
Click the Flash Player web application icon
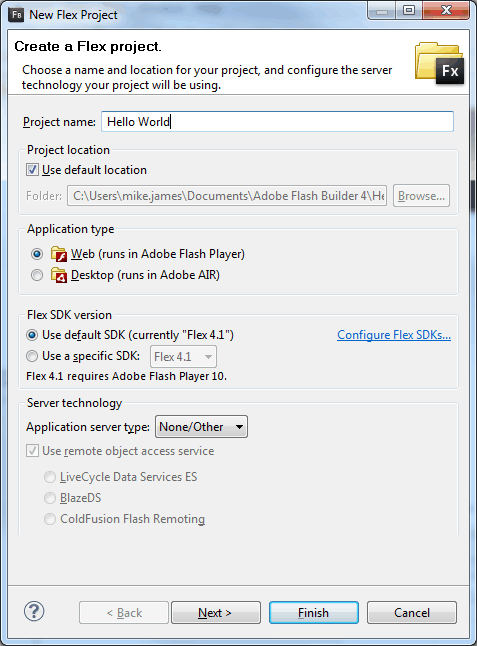(x=59, y=254)
